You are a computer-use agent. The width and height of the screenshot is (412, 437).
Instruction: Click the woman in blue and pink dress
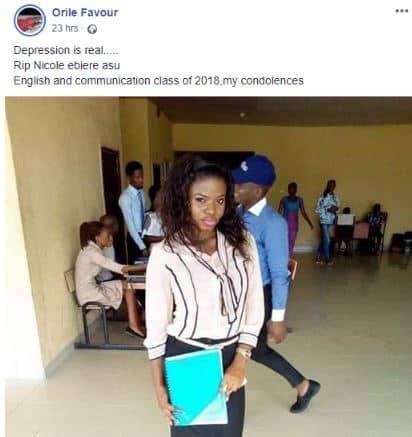point(293,217)
